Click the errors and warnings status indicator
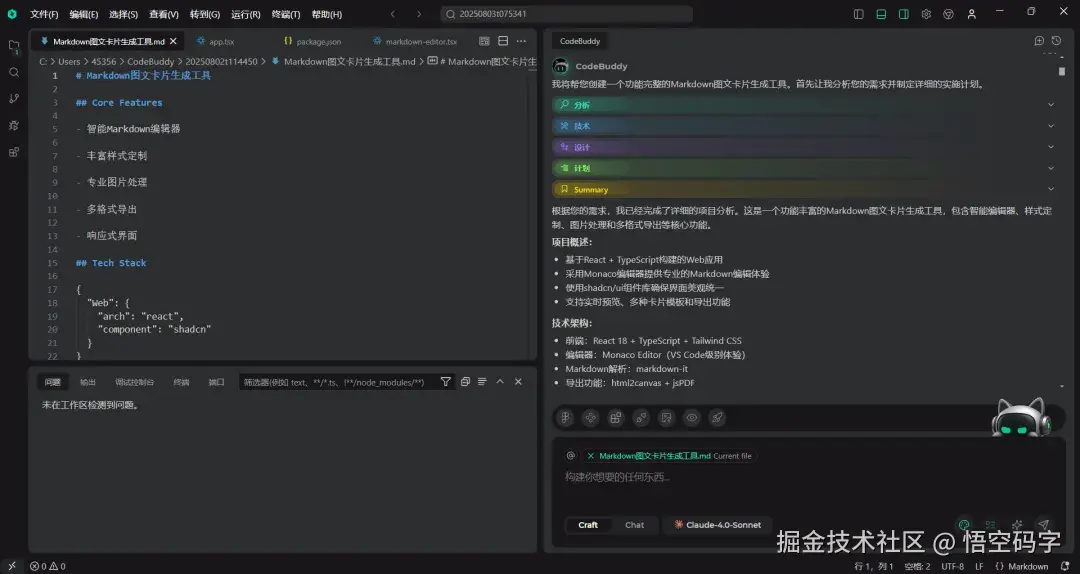Viewport: 1080px width, 574px height. (x=48, y=566)
